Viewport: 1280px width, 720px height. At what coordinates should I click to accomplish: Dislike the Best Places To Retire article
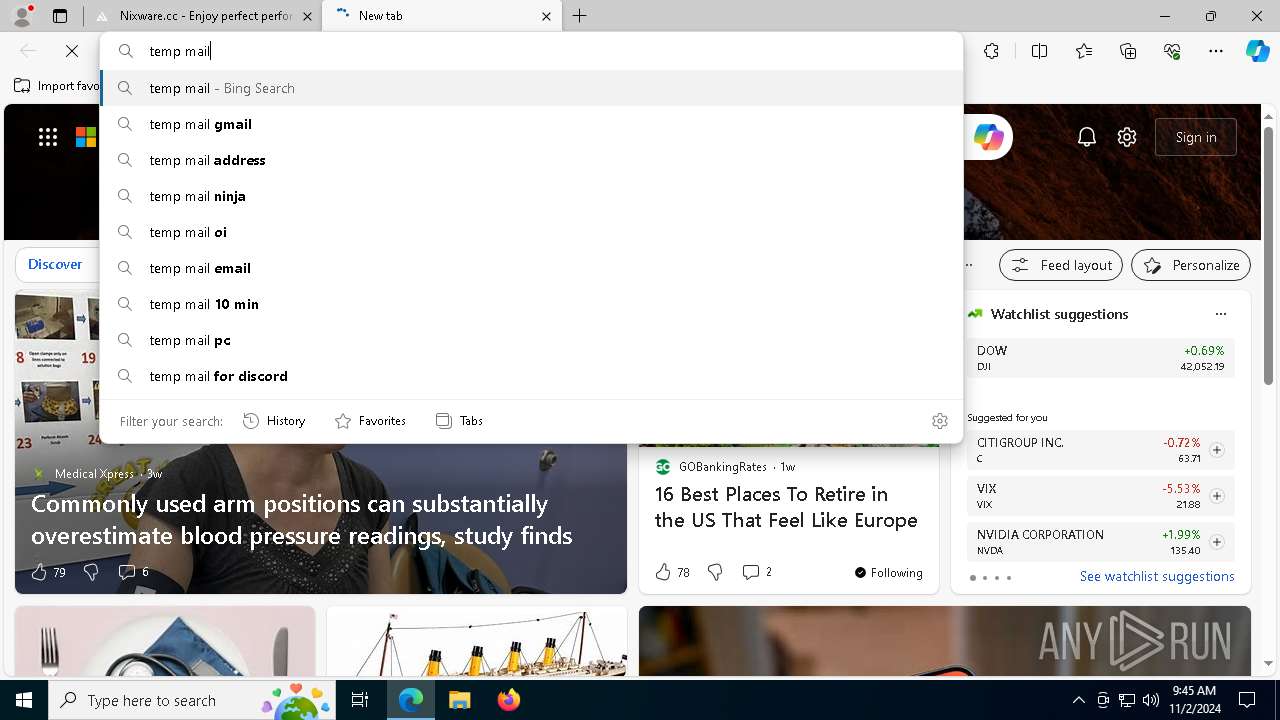[x=715, y=572]
